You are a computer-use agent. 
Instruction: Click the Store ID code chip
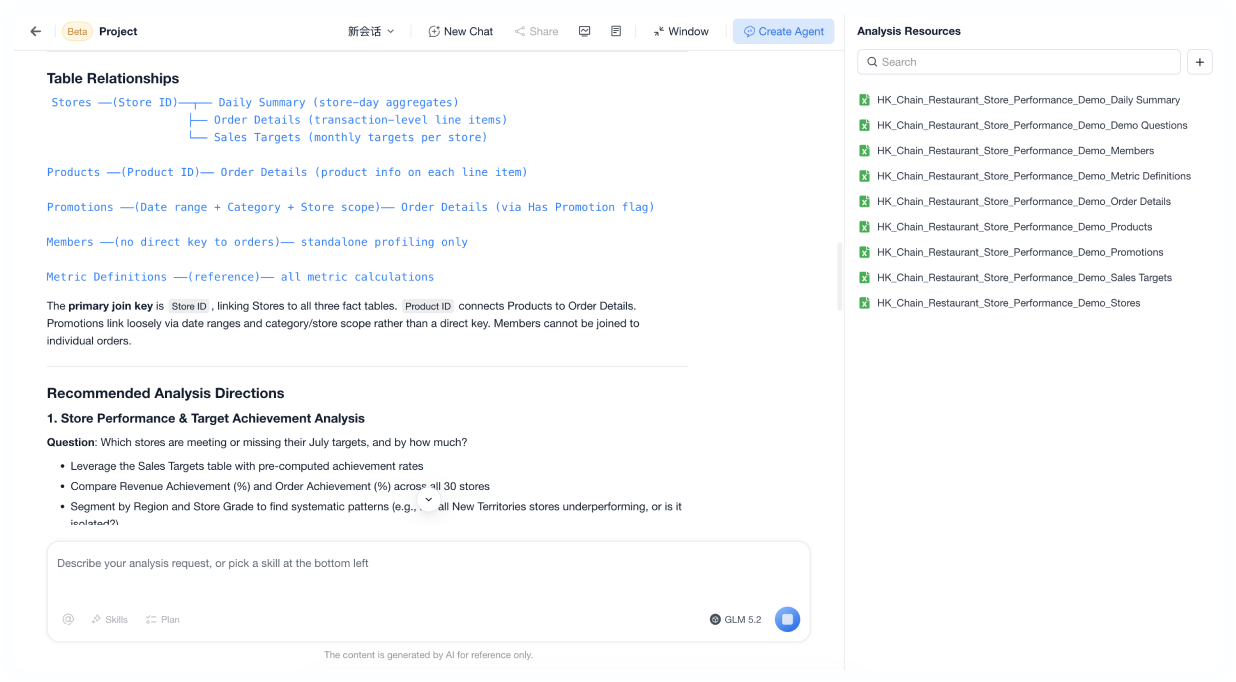pos(189,306)
